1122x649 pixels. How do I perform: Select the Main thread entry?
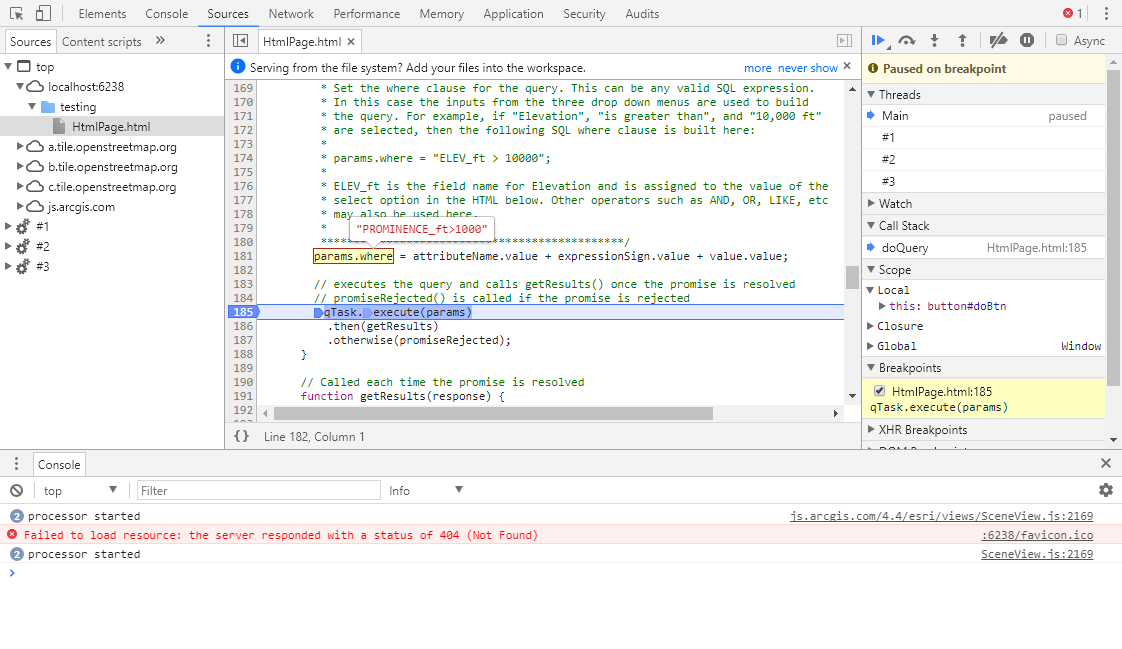tap(984, 116)
